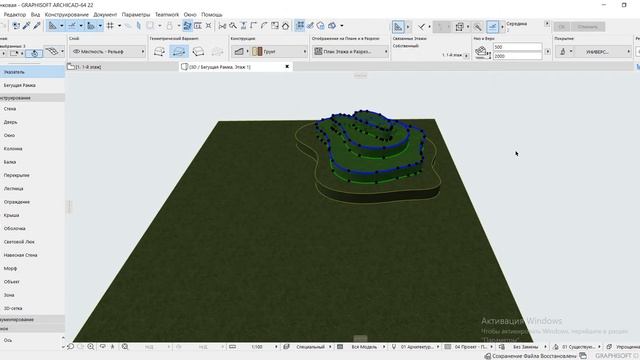This screenshot has width=640, height=360.
Task: Click the mirror/split icon
Action: (222, 26)
